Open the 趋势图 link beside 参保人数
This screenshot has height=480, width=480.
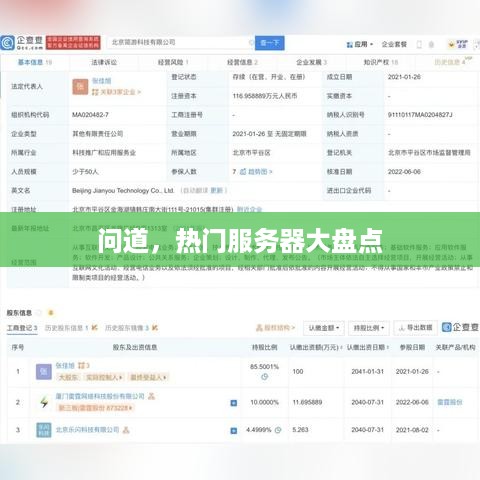[256, 172]
